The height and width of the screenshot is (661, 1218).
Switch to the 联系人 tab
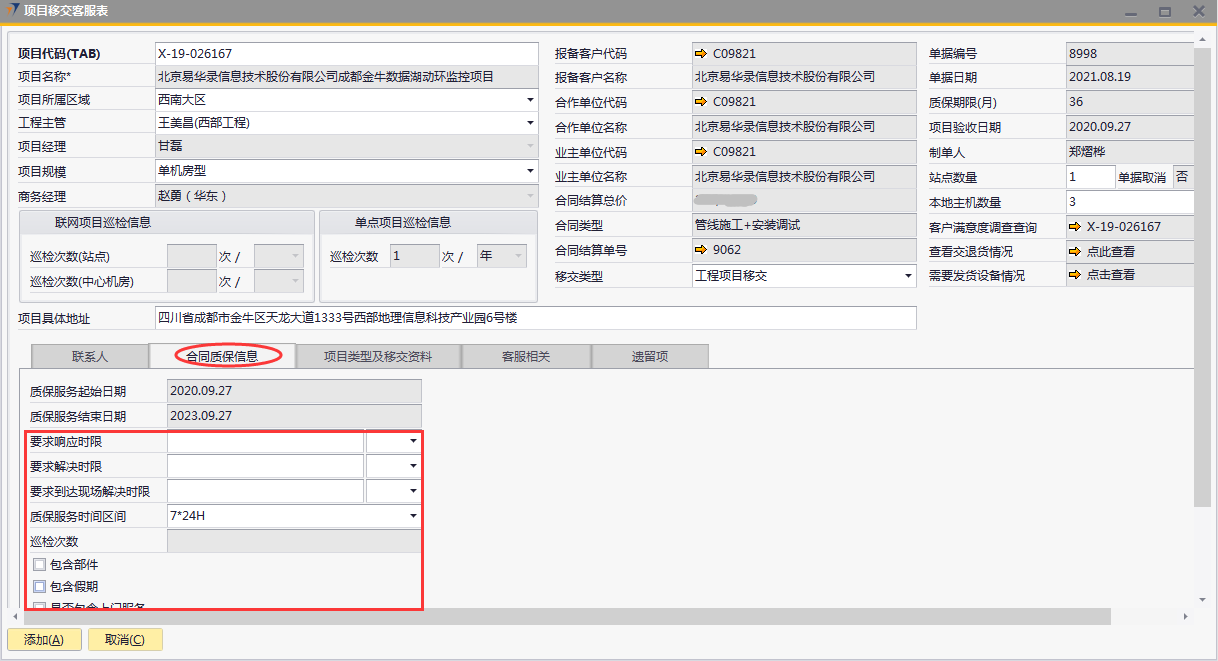coord(90,356)
